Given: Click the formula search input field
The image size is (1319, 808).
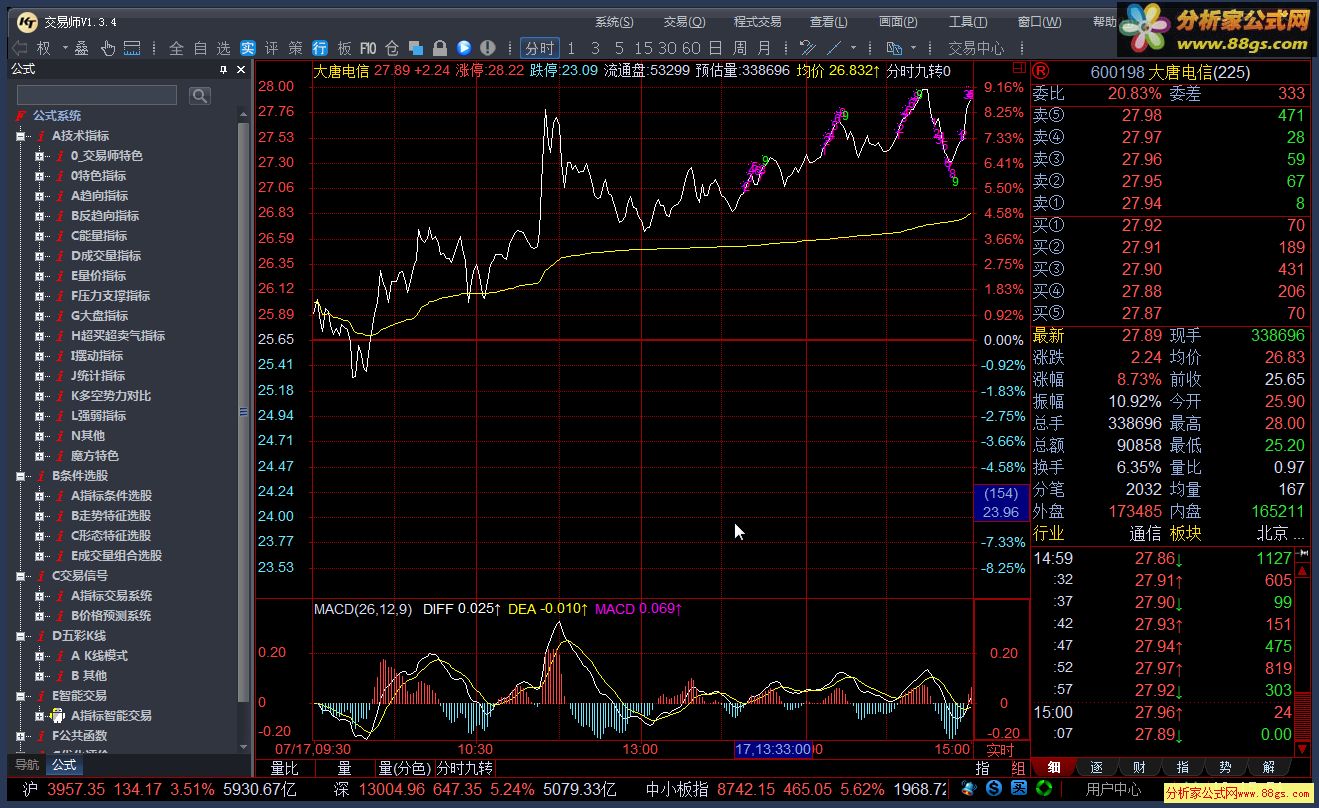Looking at the screenshot, I should click(x=97, y=95).
